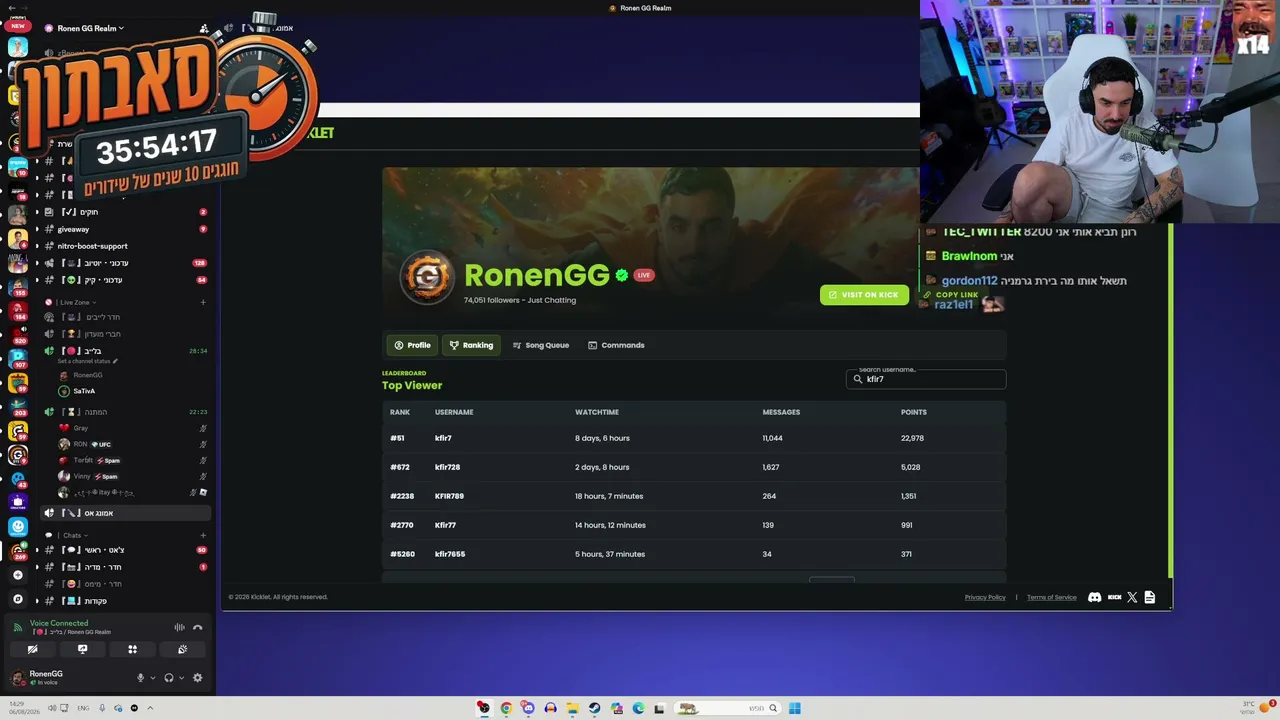Create channel in Chats category
This screenshot has width=1280, height=720.
point(203,535)
